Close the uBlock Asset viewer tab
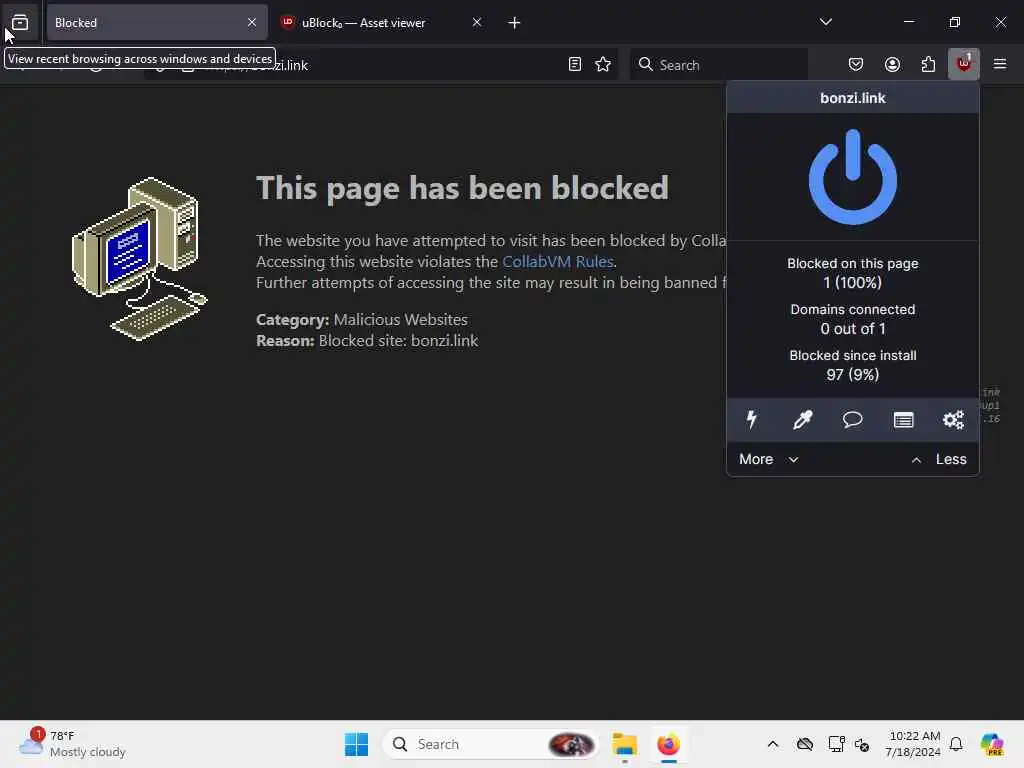 coord(477,22)
